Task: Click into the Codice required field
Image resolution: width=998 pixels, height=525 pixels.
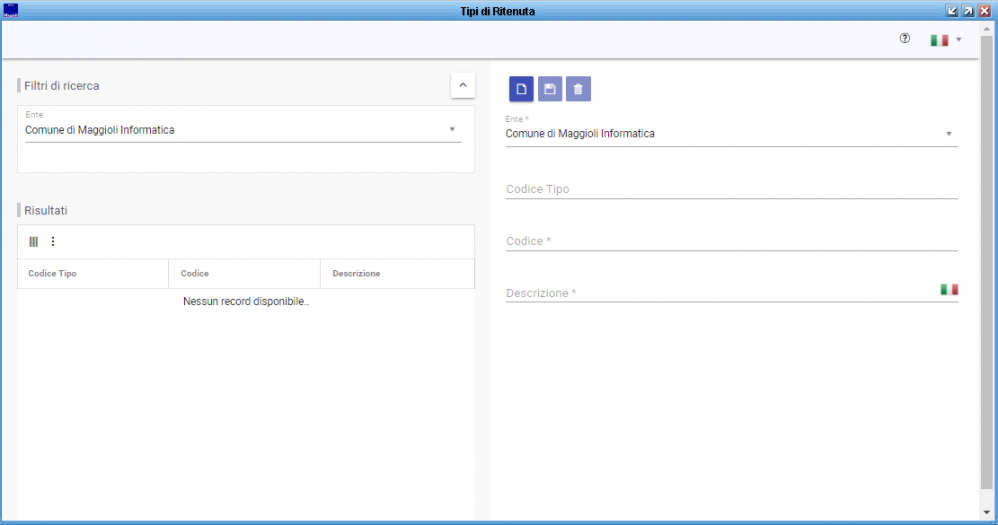Action: tap(731, 241)
